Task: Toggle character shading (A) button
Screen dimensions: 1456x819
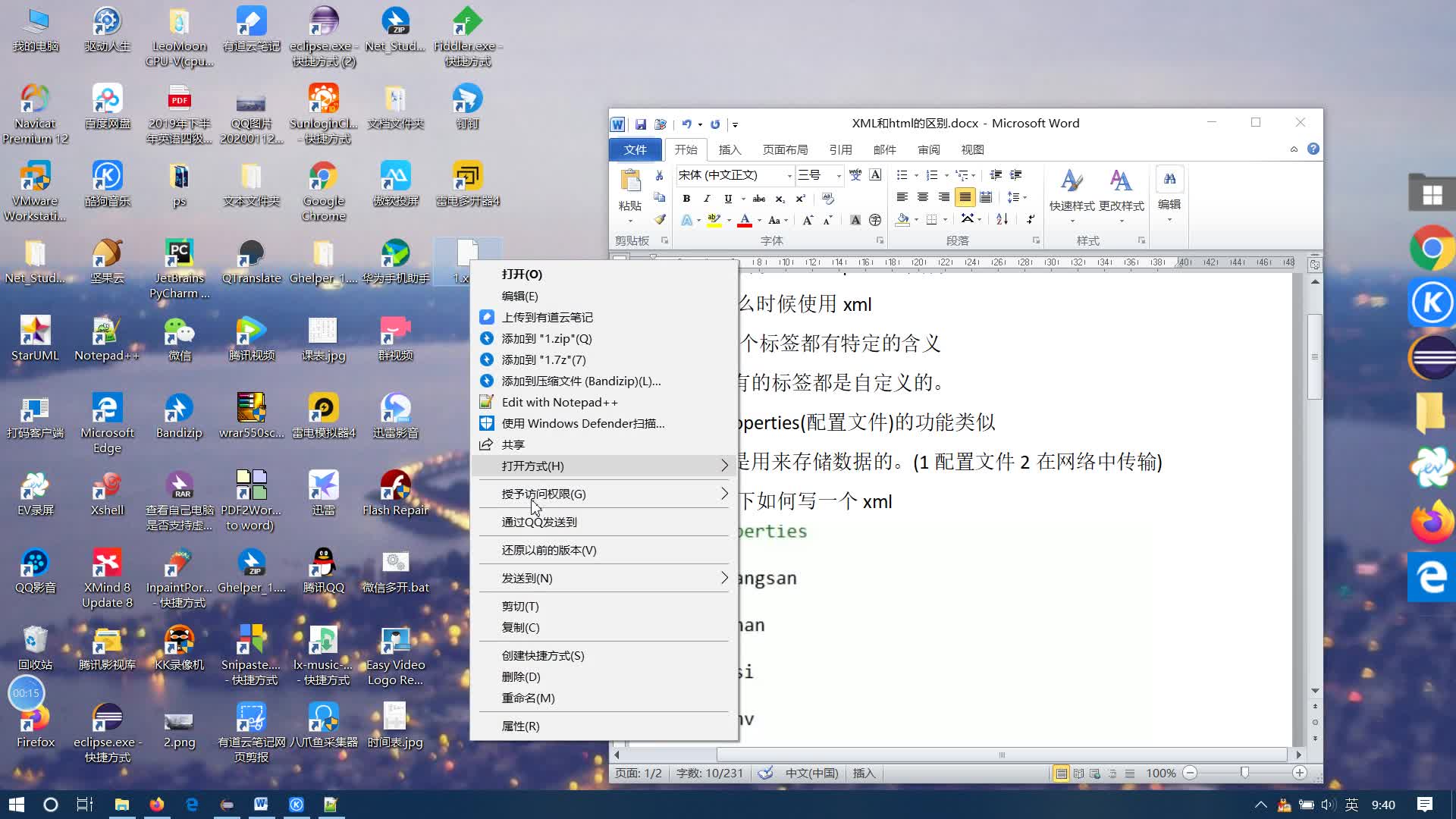Action: 855,220
